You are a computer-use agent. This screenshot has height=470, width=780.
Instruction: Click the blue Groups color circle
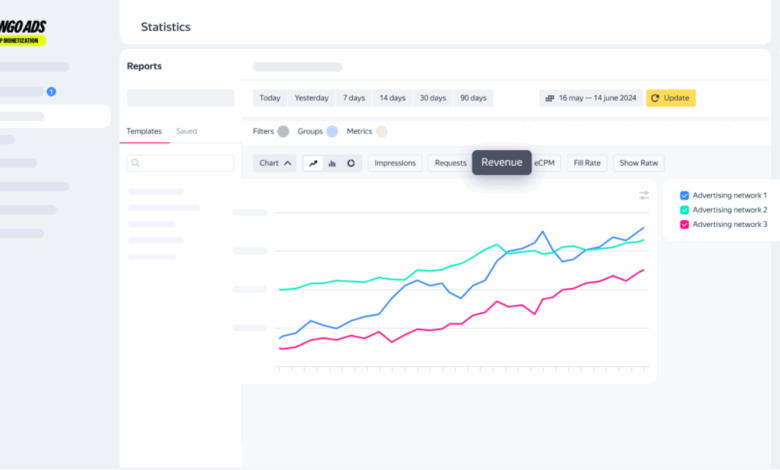332,131
